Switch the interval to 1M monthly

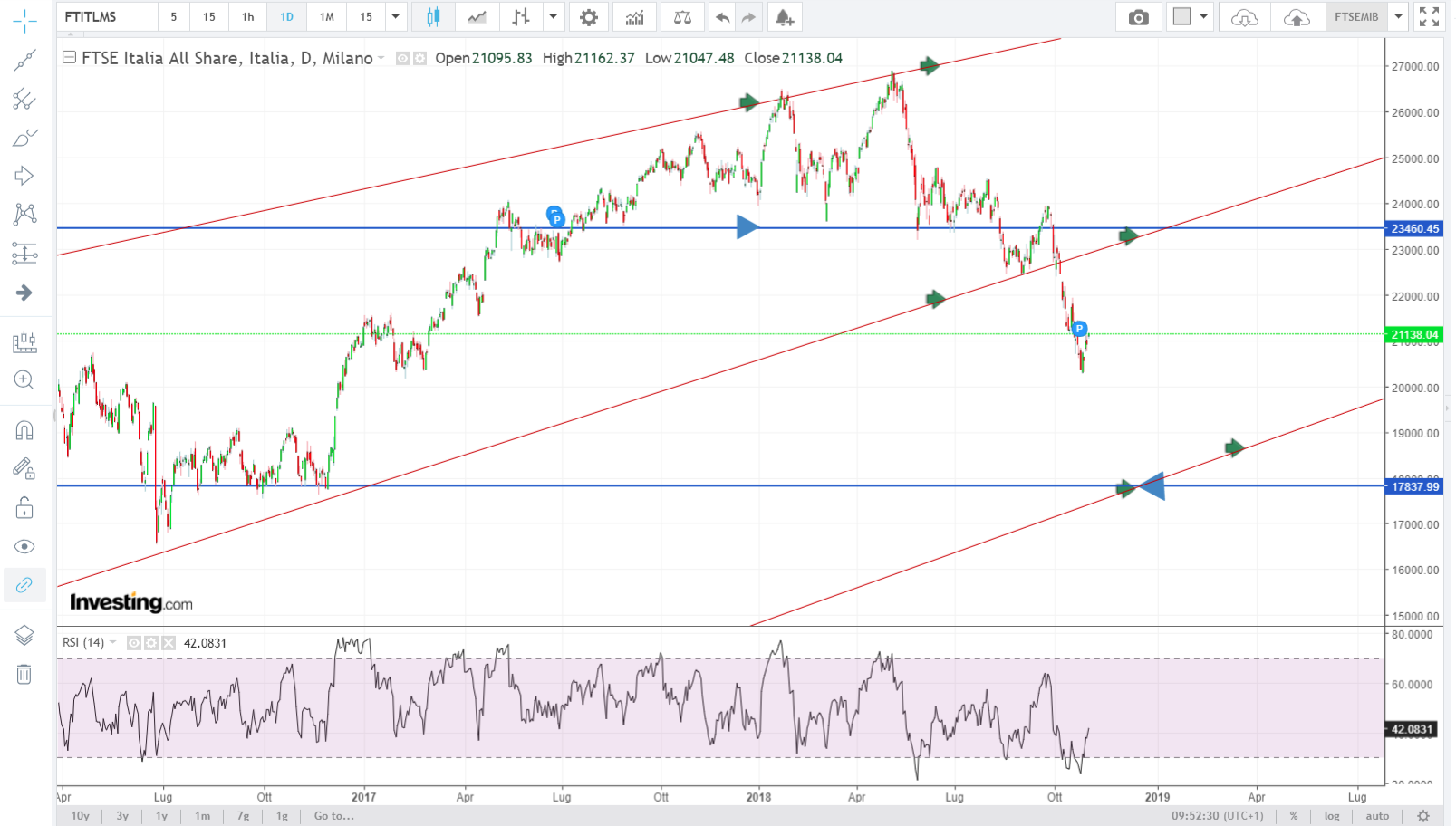(x=327, y=17)
